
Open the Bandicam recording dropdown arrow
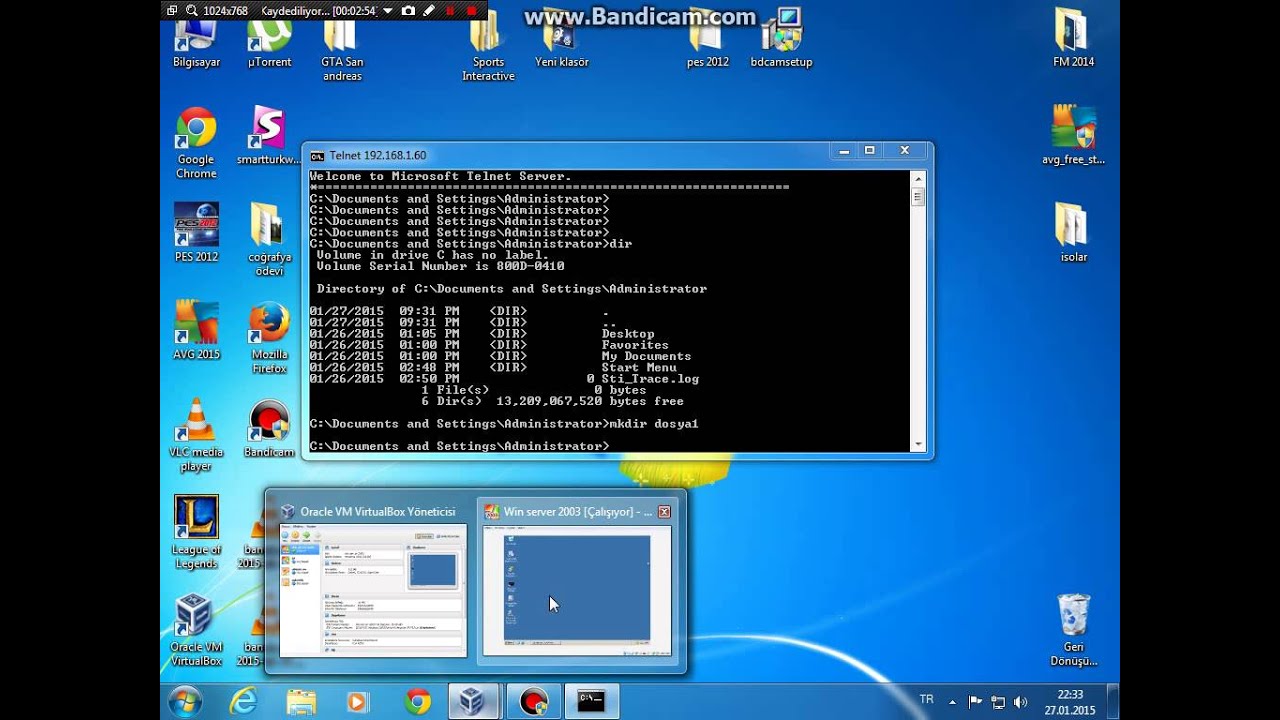[388, 11]
